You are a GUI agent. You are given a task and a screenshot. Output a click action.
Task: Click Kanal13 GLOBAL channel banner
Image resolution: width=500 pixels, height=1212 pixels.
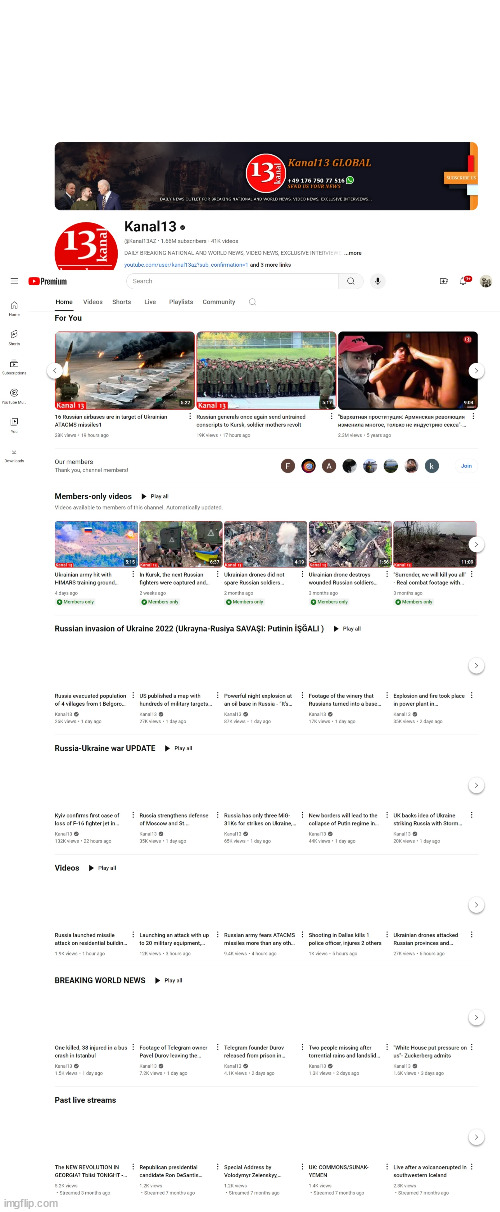click(x=266, y=176)
